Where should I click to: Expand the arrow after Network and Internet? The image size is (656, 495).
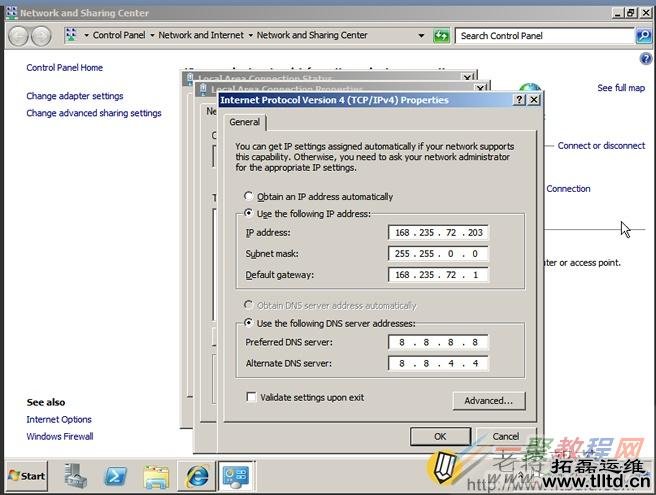[x=251, y=36]
